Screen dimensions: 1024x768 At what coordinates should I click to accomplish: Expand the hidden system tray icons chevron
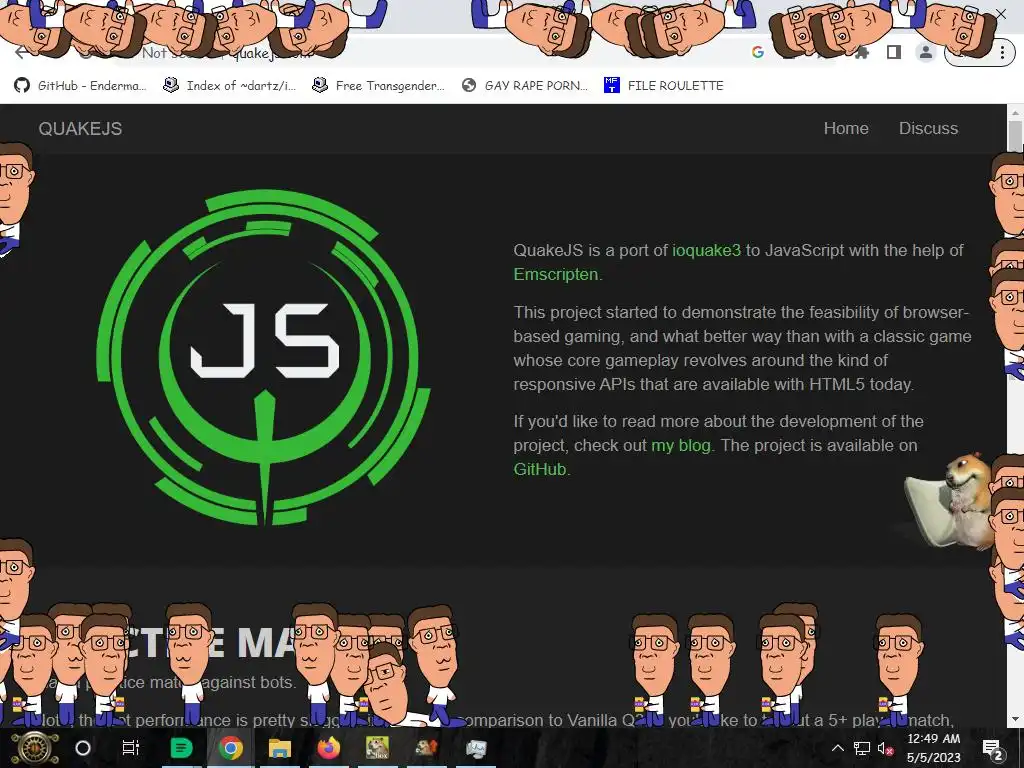coord(838,748)
